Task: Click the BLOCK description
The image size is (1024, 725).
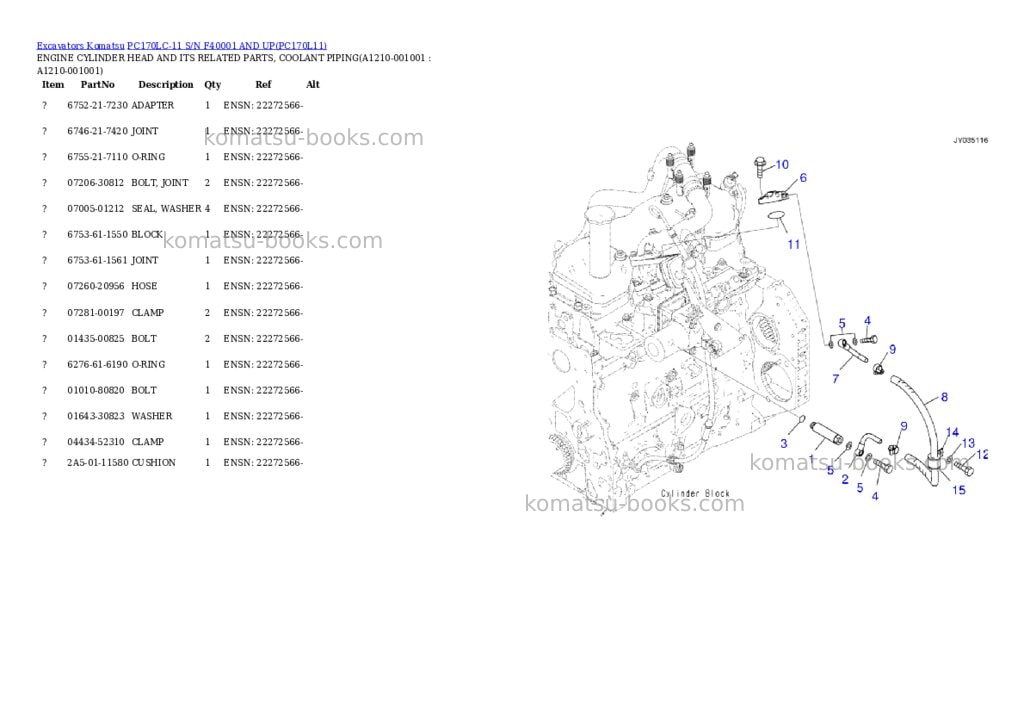Action: (147, 234)
